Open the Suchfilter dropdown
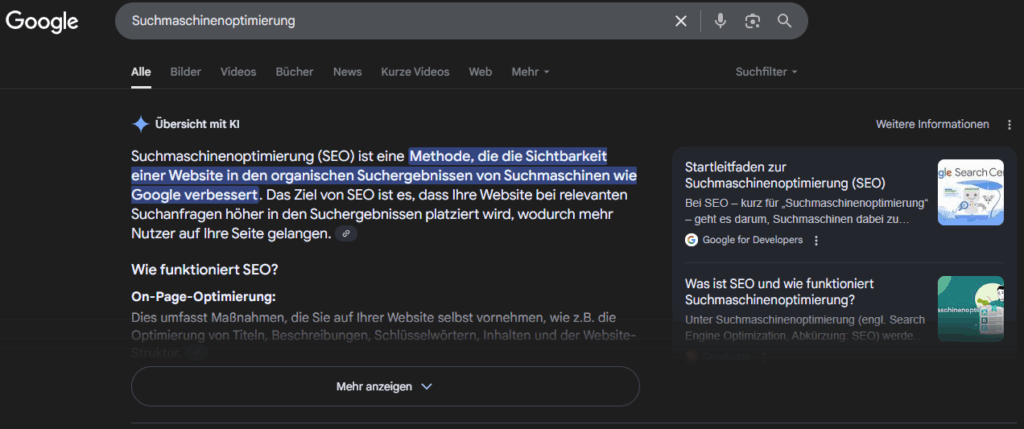Image resolution: width=1024 pixels, height=429 pixels. pyautogui.click(x=767, y=72)
